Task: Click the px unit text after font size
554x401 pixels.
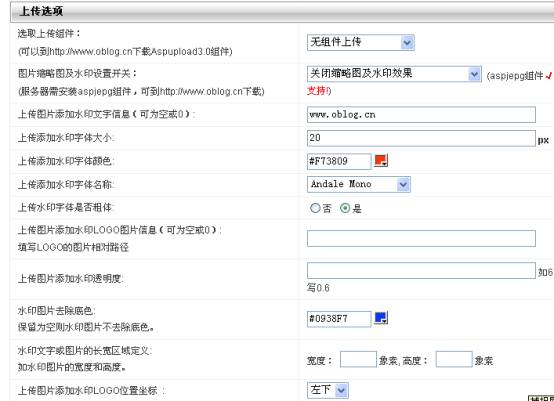Action: [543, 140]
